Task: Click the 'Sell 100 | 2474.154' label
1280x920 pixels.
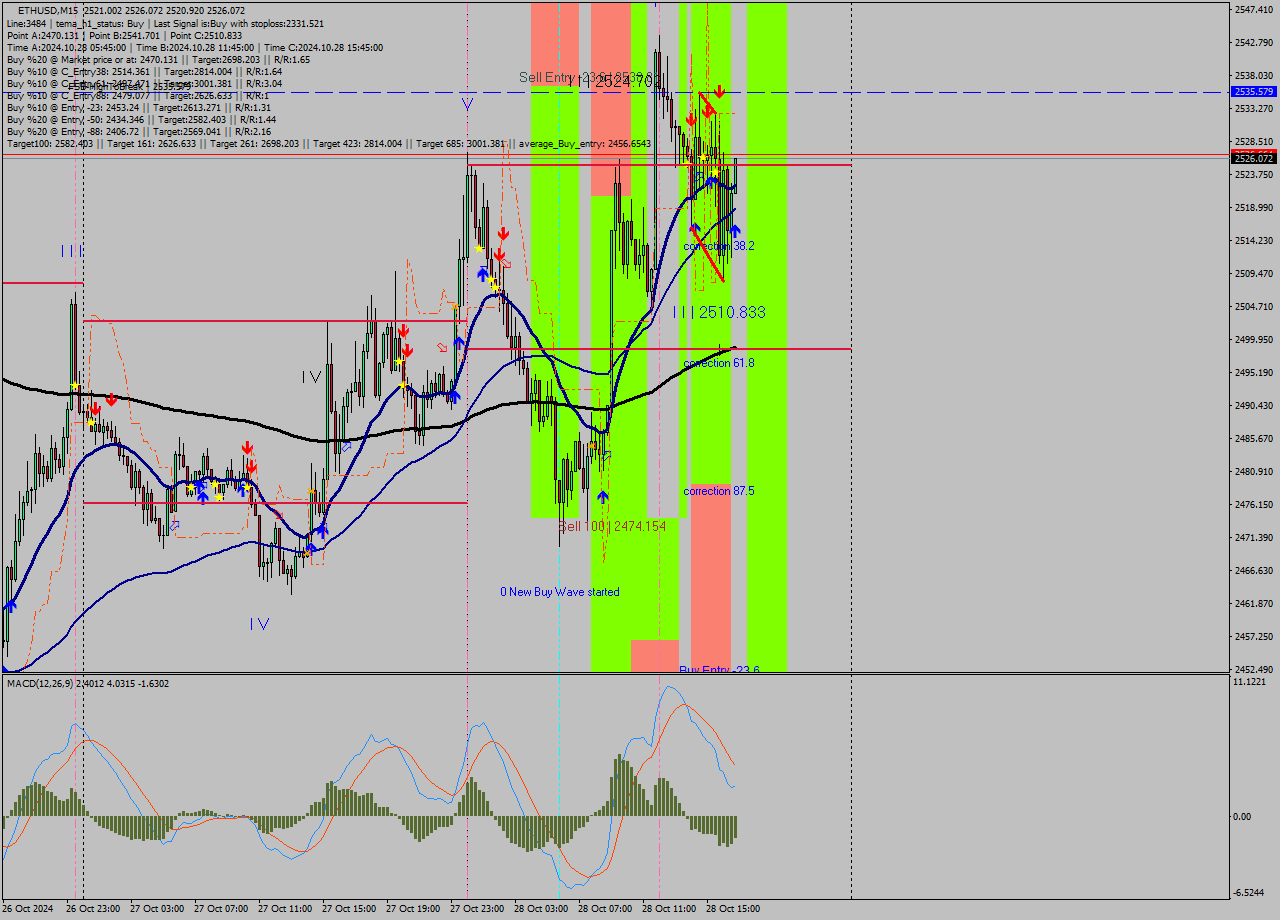Action: click(612, 526)
